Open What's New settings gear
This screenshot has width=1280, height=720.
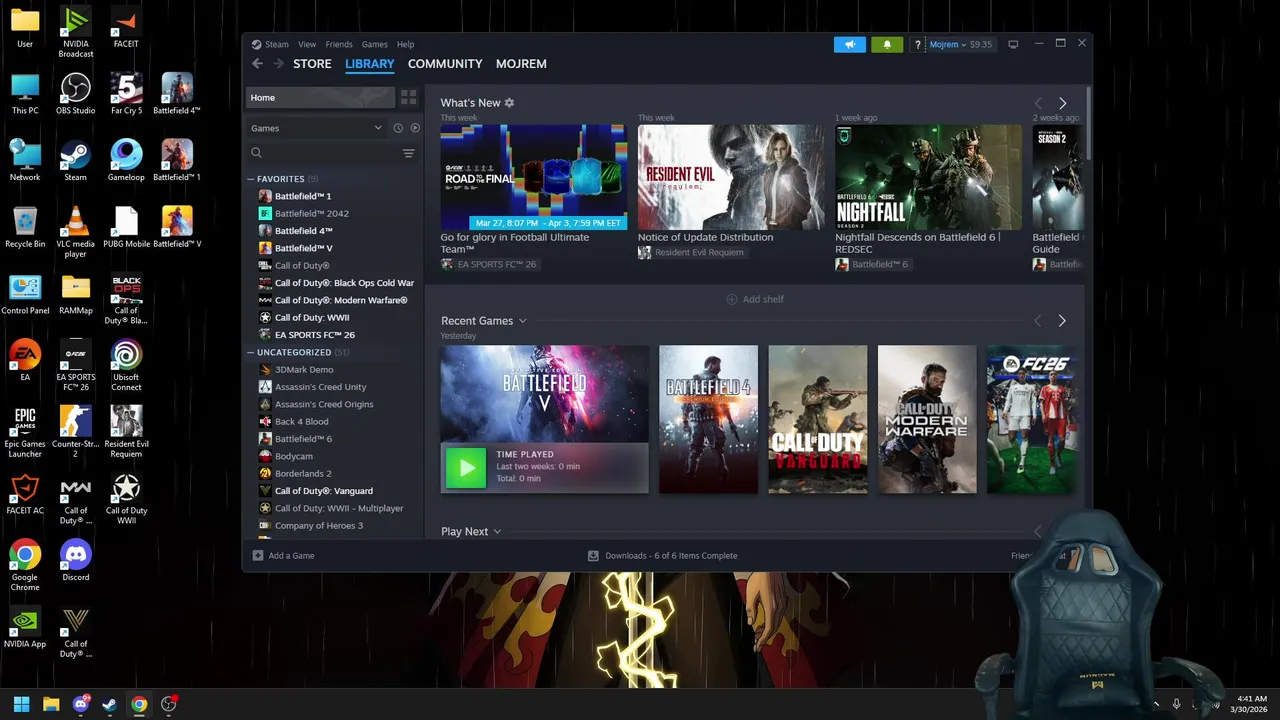click(x=509, y=103)
